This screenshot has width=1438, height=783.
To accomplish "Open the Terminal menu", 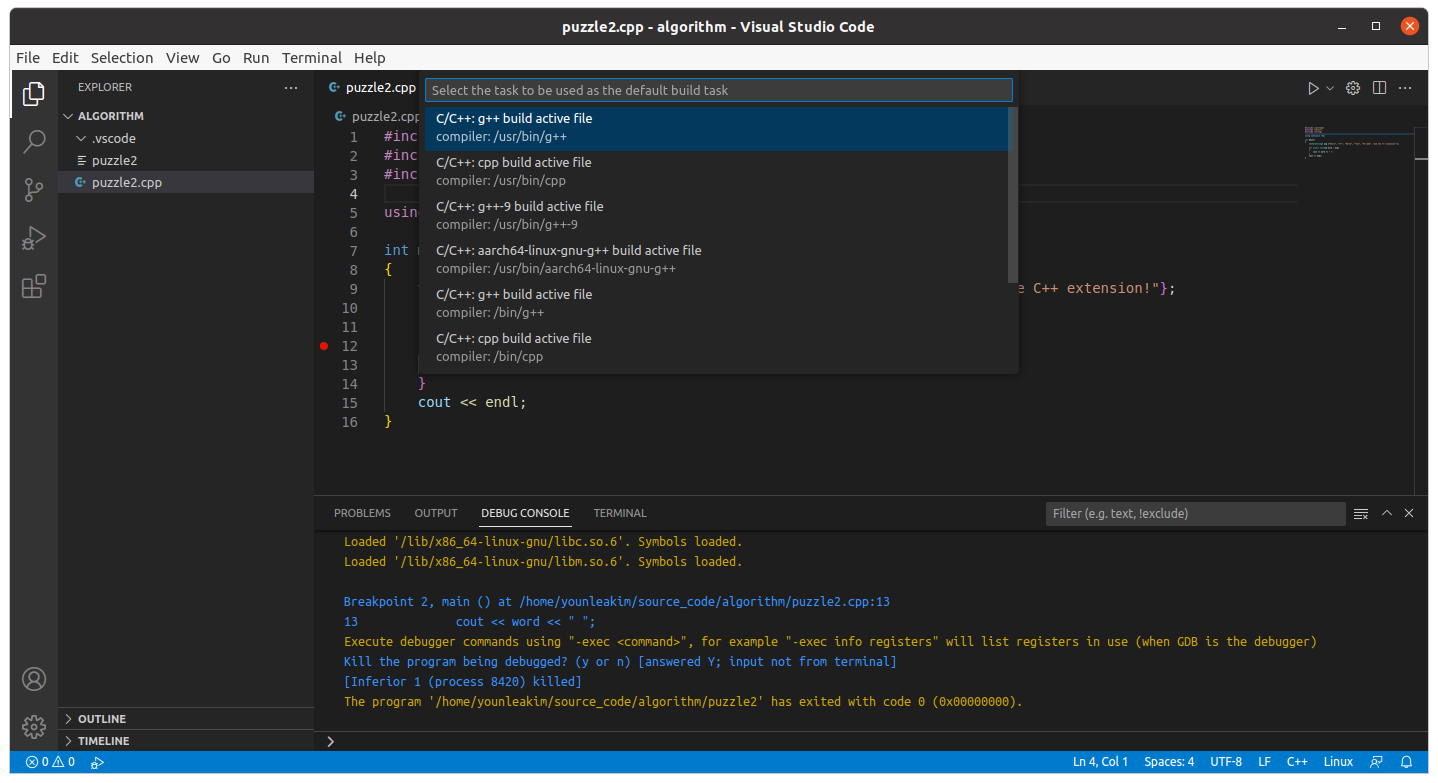I will click(x=312, y=58).
